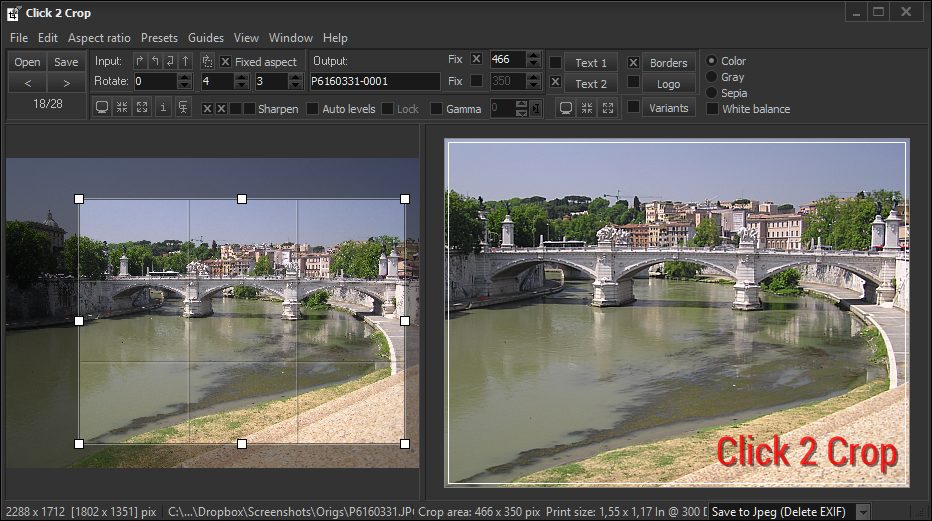932x521 pixels.
Task: Click the inward-arrows shrink icon near the info icon
Action: 122,108
